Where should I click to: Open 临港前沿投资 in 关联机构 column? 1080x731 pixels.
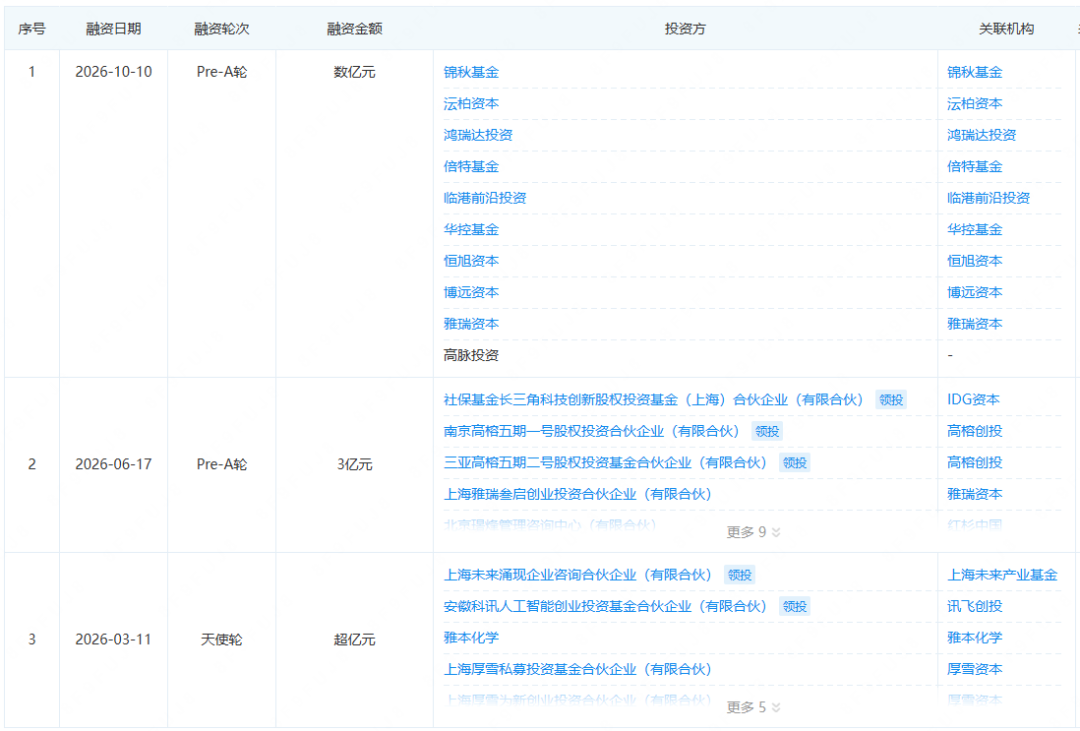click(x=988, y=198)
